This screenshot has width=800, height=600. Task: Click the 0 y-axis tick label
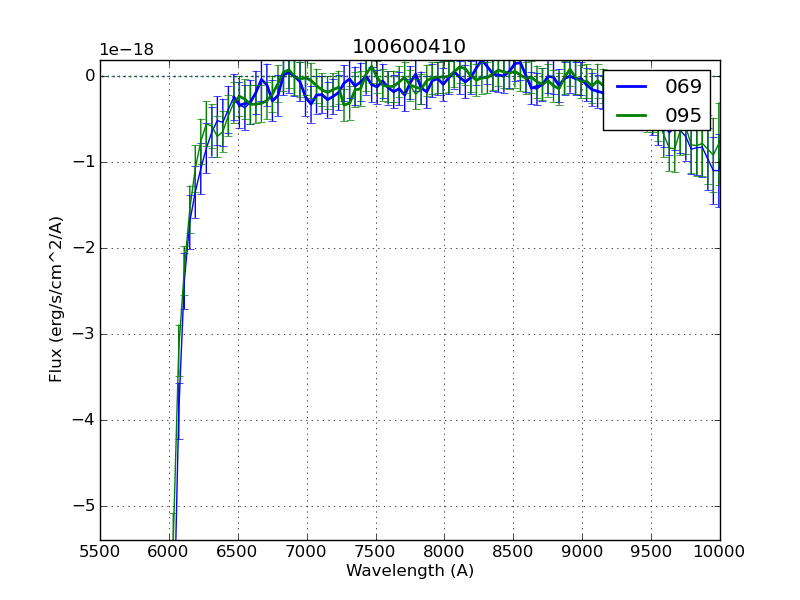tap(90, 76)
